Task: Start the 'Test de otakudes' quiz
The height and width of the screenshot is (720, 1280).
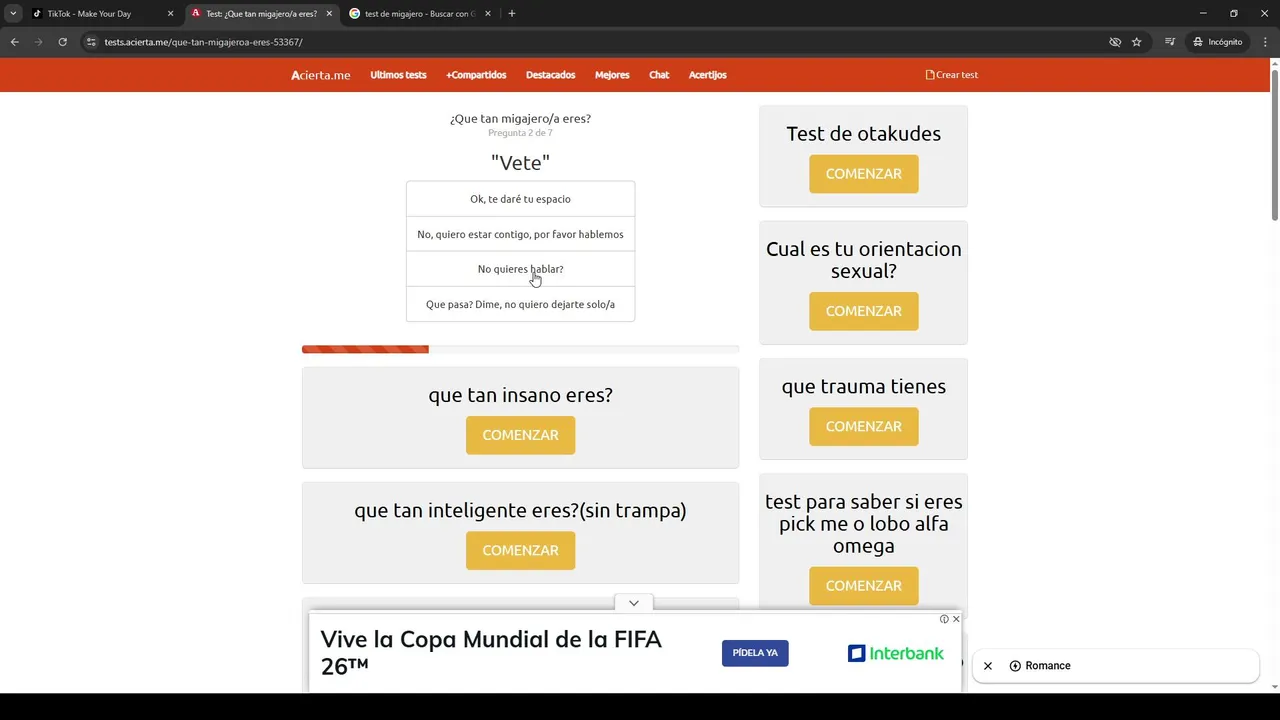Action: tap(863, 174)
